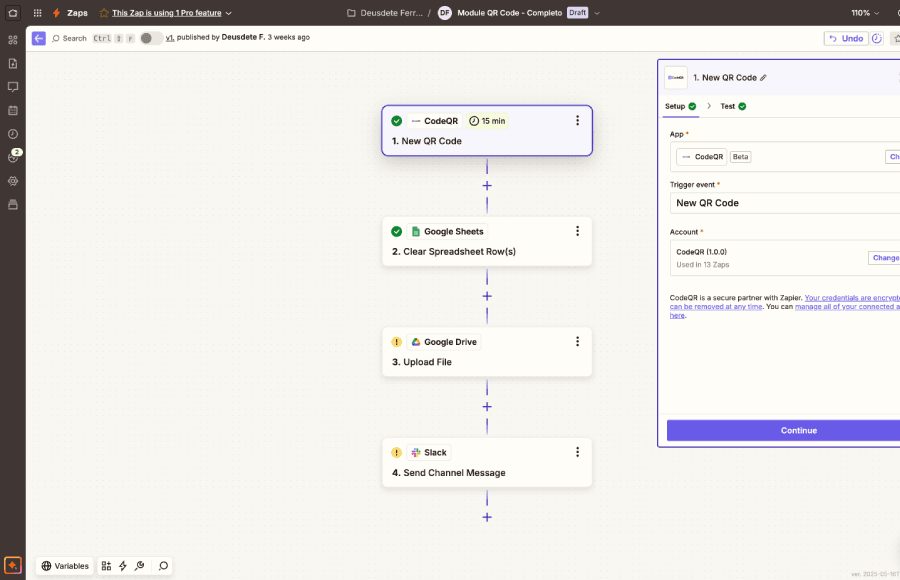Click the warning icon on the Slack step
Screen dimensions: 900x580
(x=397, y=452)
